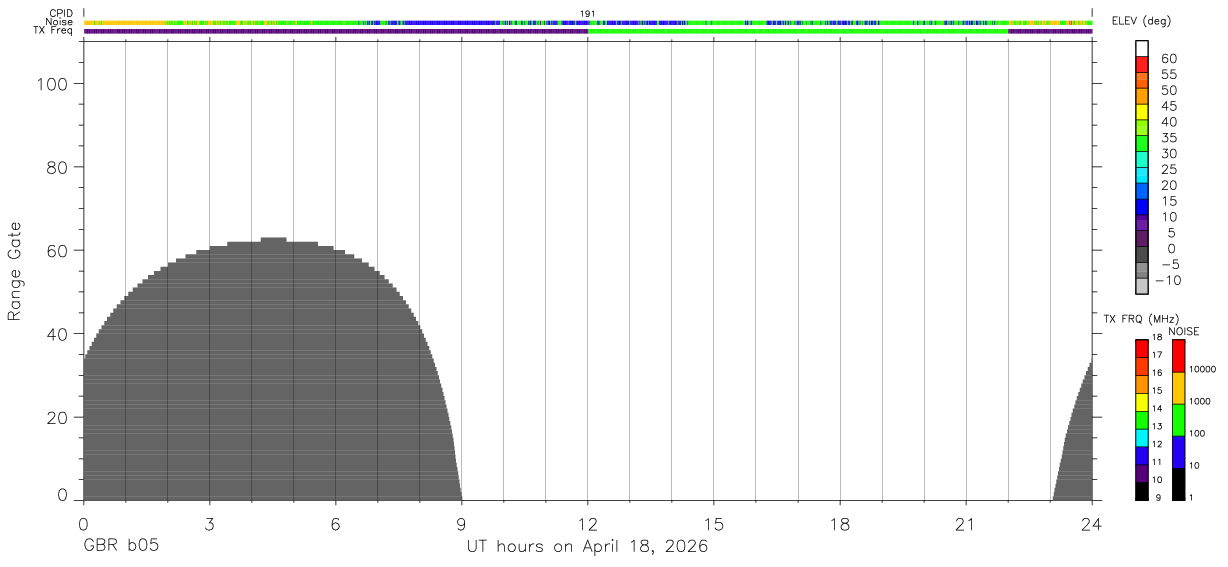Click hour 18 on the UT axis

coord(840,524)
